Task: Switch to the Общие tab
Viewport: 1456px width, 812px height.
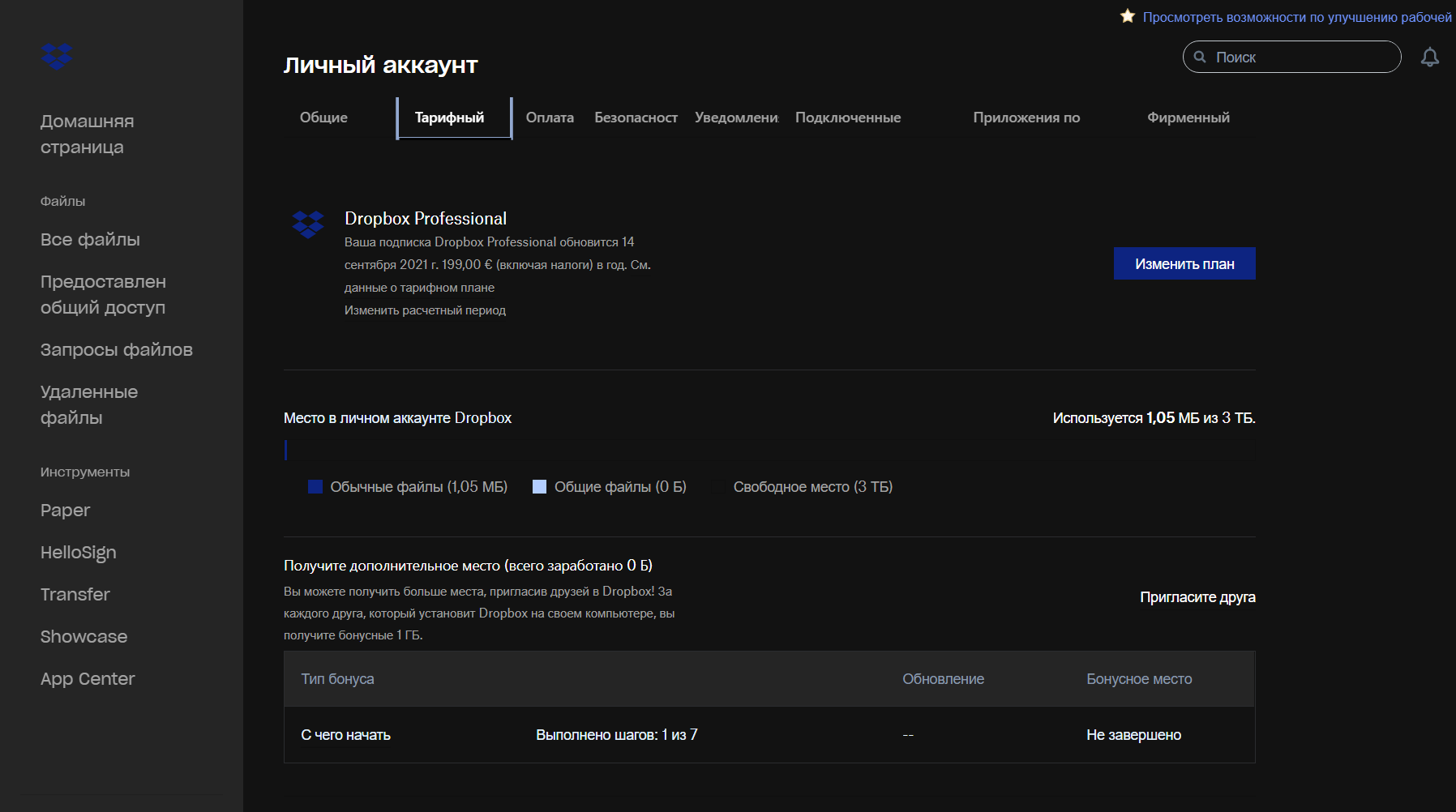Action: tap(323, 118)
